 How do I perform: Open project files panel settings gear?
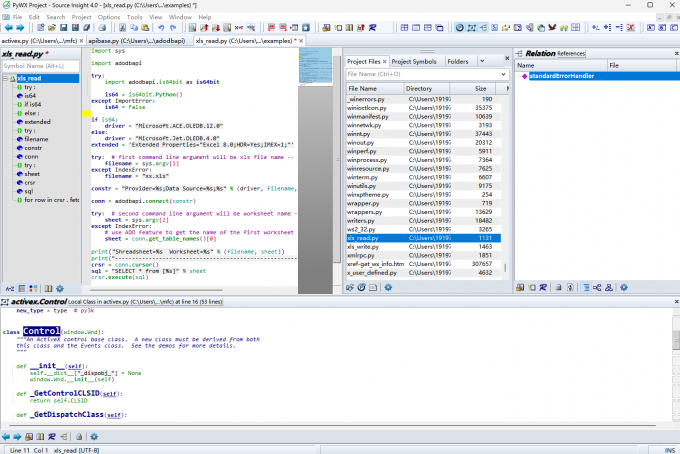point(388,287)
